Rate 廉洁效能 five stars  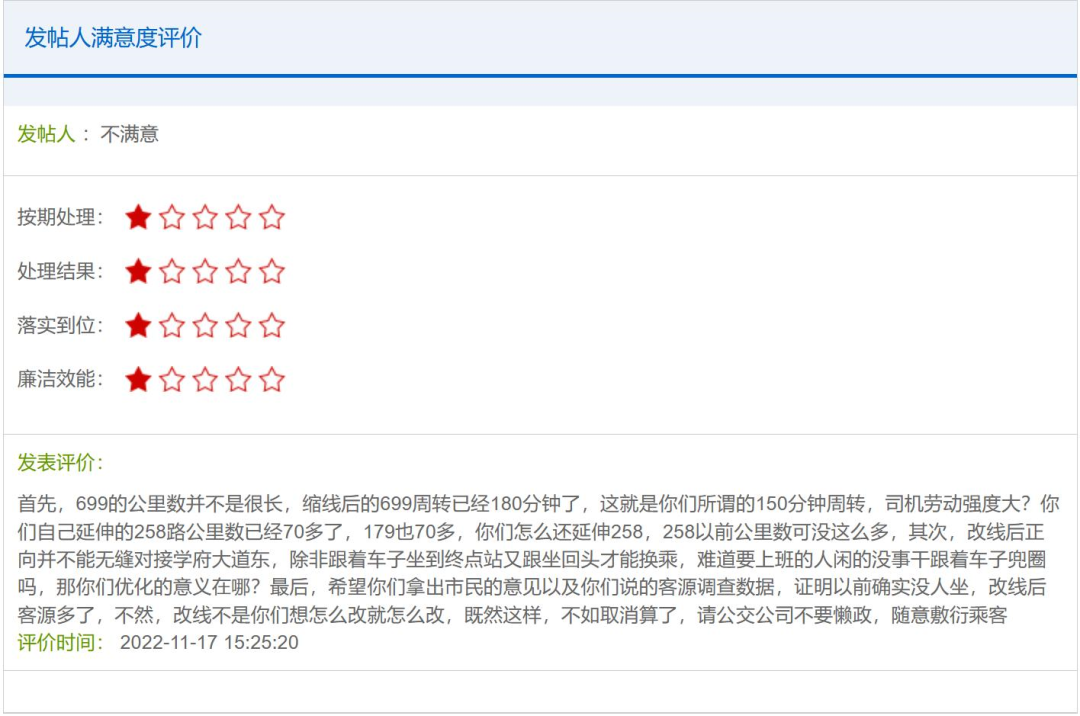[x=272, y=380]
